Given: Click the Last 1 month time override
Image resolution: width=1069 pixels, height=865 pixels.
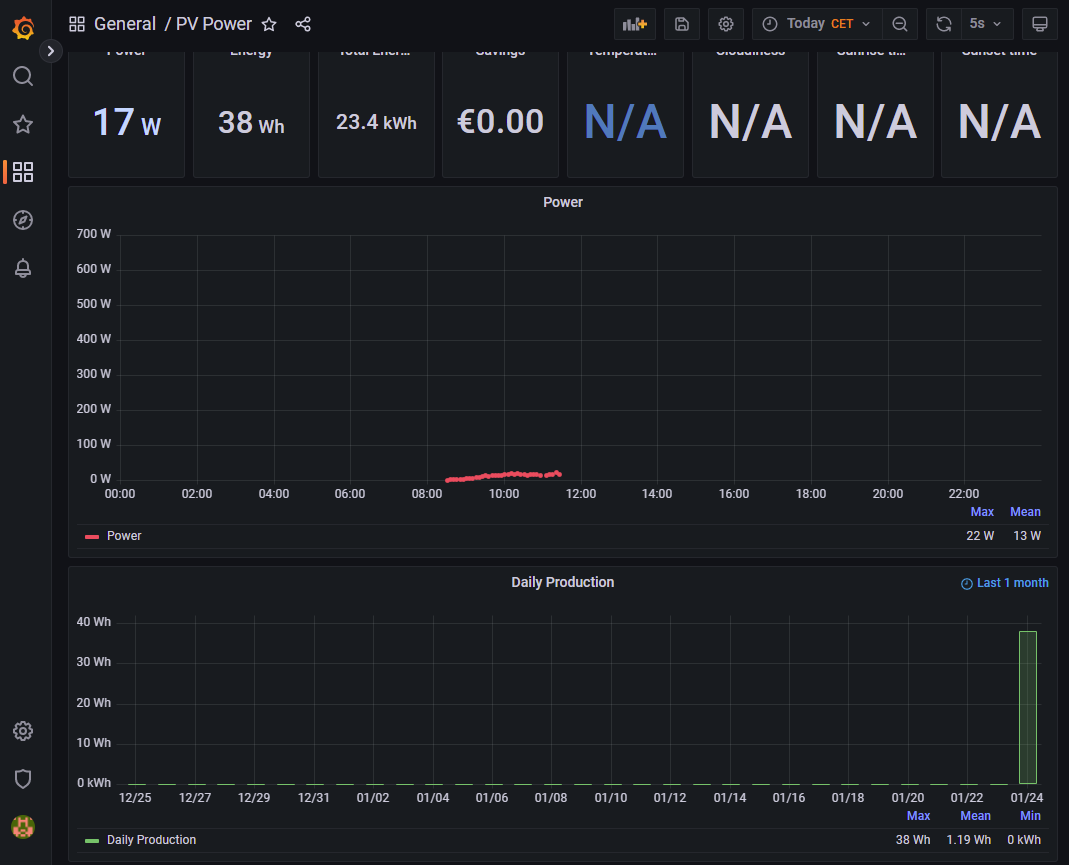Looking at the screenshot, I should pyautogui.click(x=1005, y=583).
